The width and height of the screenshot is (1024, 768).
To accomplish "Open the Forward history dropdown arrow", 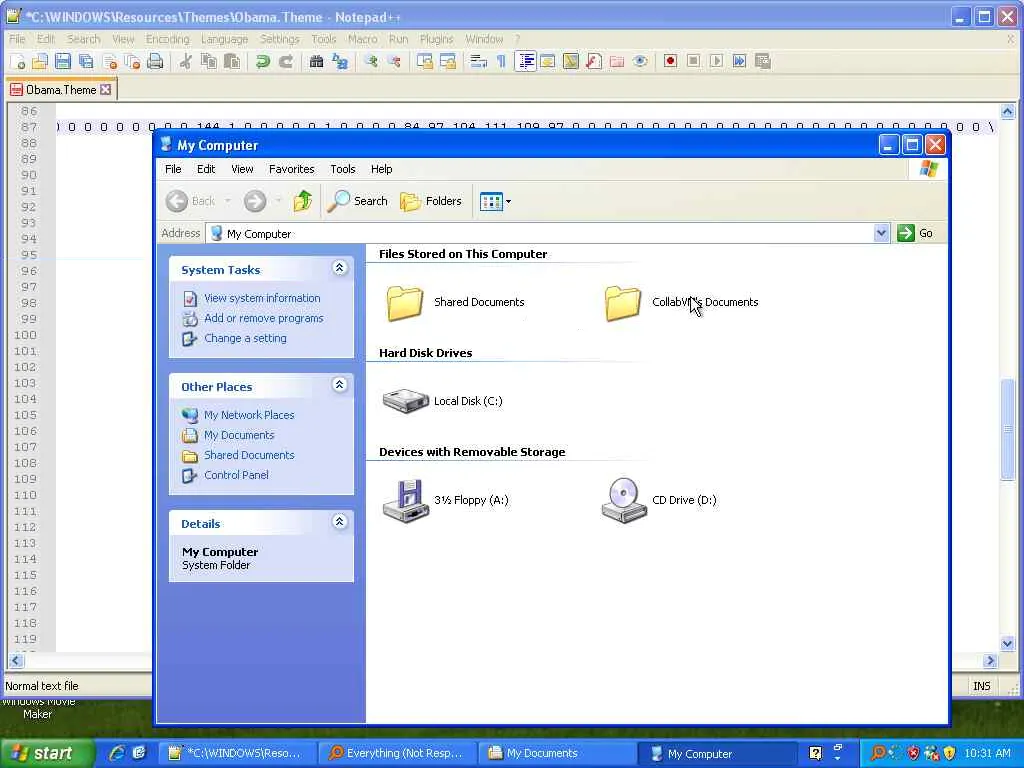I will click(x=278, y=201).
